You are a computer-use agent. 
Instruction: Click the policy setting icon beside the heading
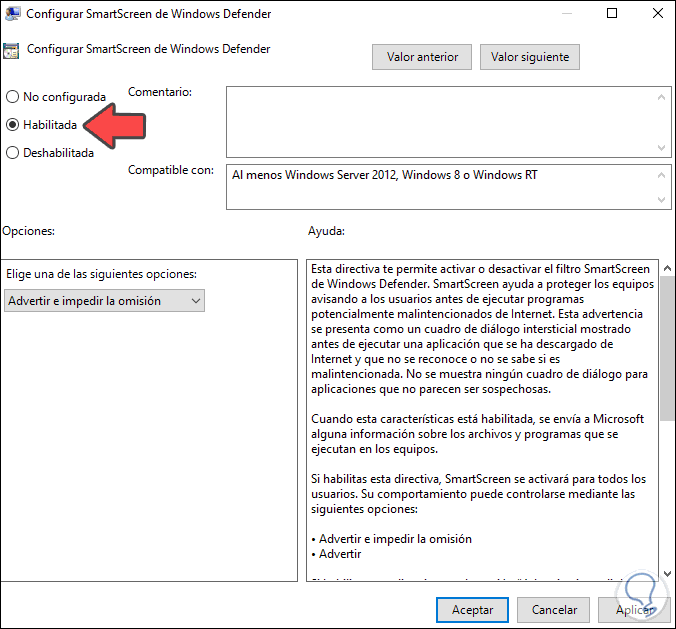[x=11, y=50]
